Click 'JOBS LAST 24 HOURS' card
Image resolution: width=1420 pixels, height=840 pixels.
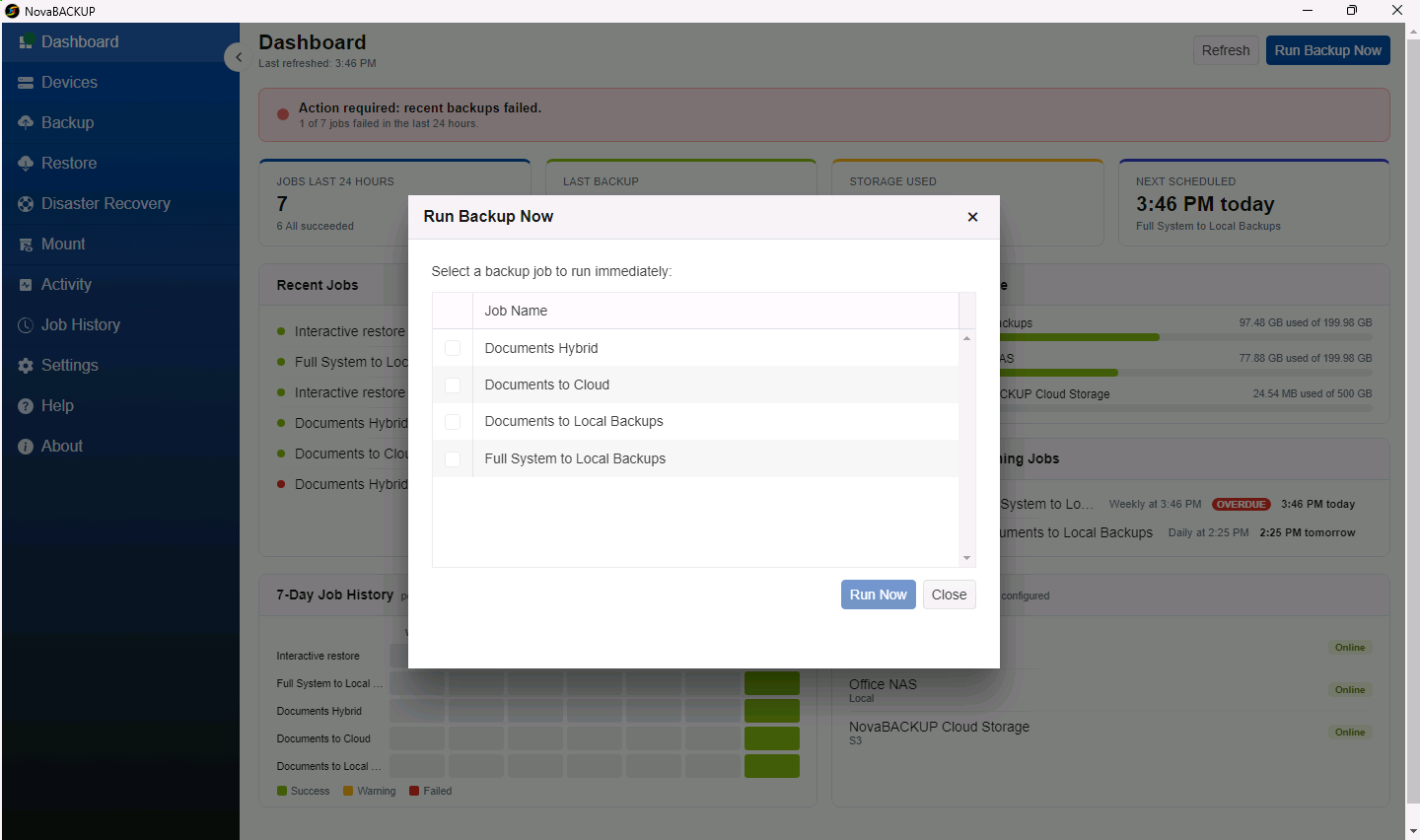click(394, 203)
